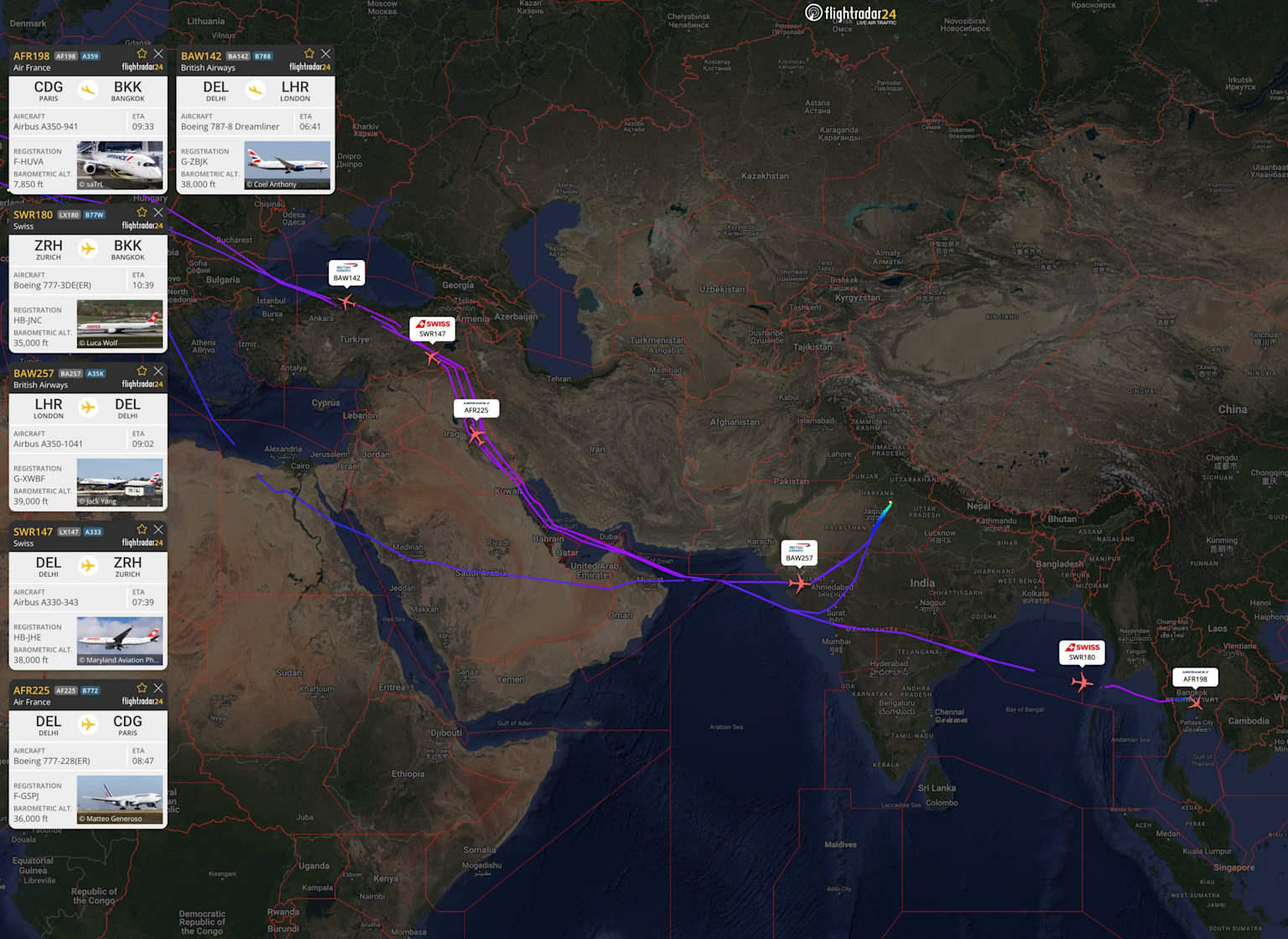Star the BAW142 British Airways flight card
The width and height of the screenshot is (1288, 939).
[x=309, y=54]
